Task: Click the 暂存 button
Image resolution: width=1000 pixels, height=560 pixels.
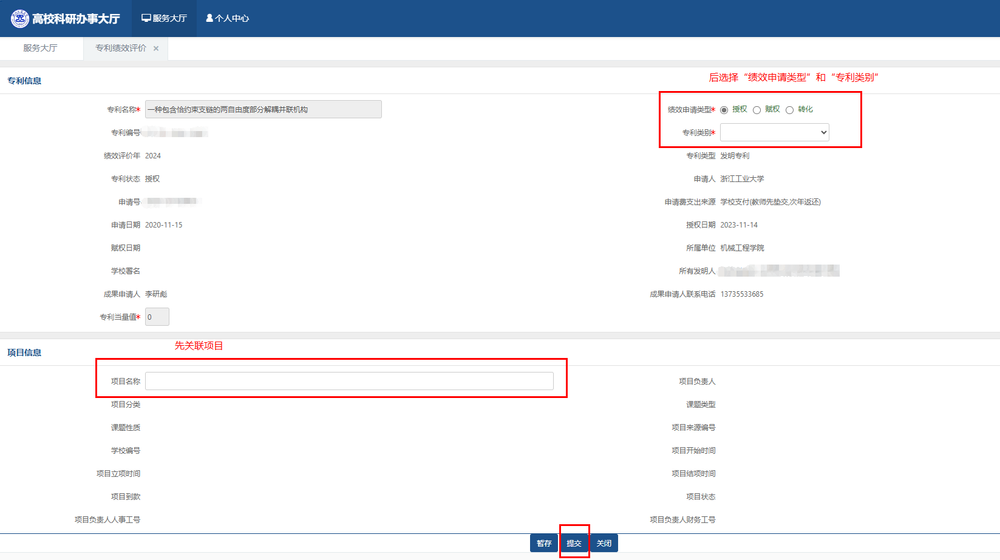Action: point(544,543)
